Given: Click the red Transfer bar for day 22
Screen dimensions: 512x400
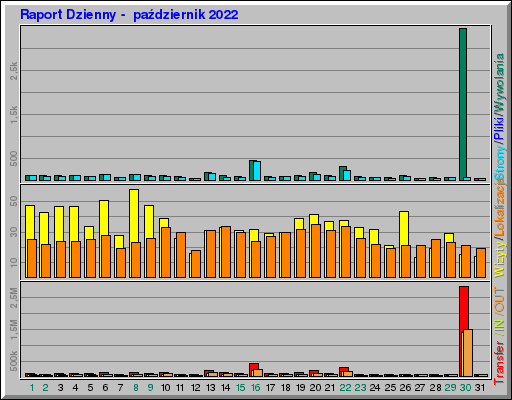Looking at the screenshot, I should [x=344, y=369].
